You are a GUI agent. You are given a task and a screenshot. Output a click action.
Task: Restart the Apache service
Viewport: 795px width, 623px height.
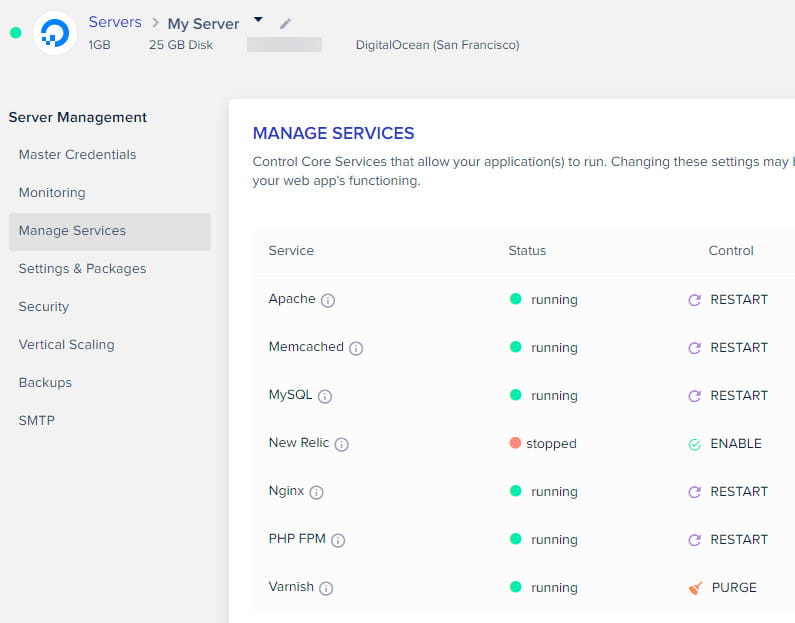(x=728, y=299)
